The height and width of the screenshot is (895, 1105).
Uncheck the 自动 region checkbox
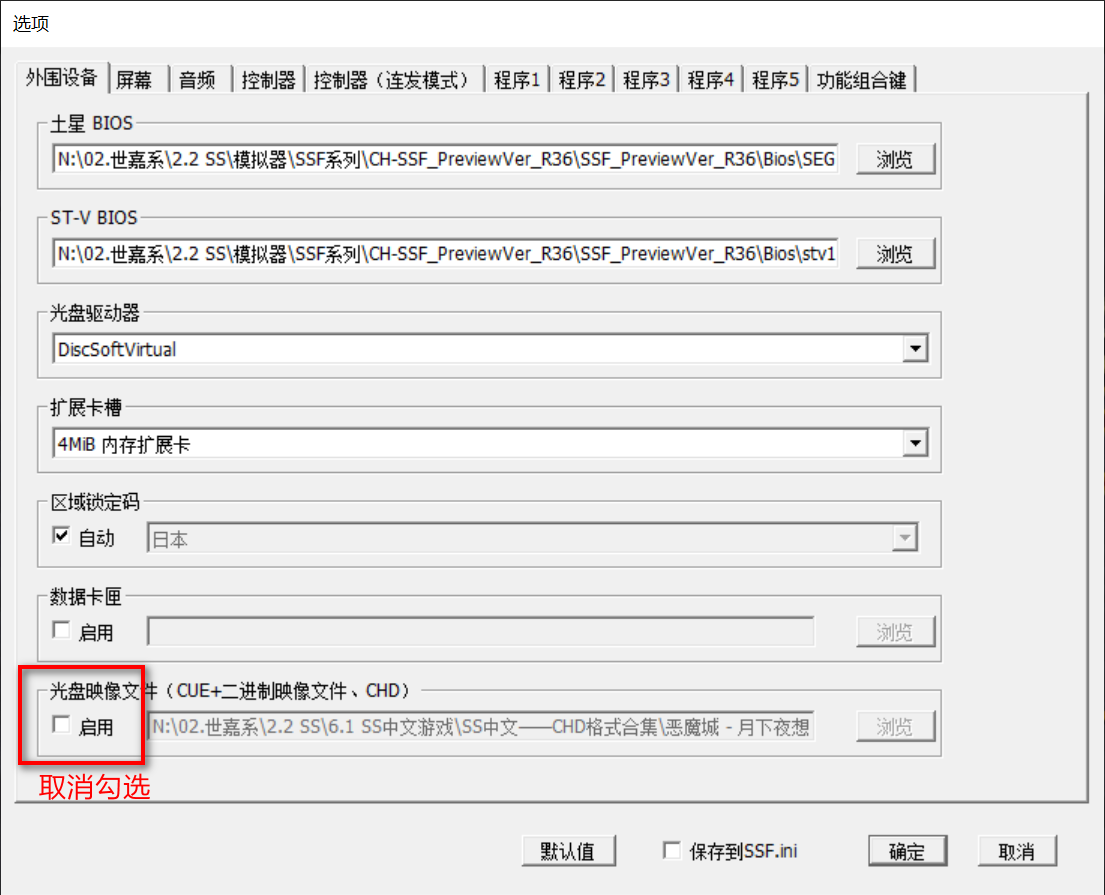(x=62, y=537)
